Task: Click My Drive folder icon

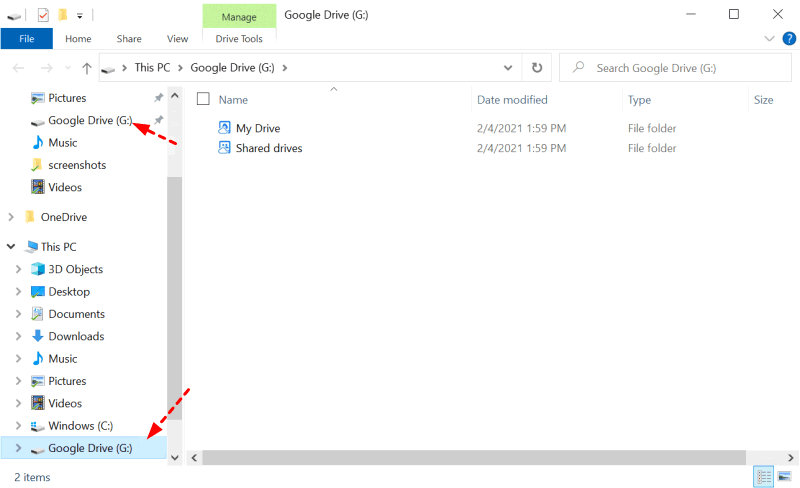Action: (224, 128)
